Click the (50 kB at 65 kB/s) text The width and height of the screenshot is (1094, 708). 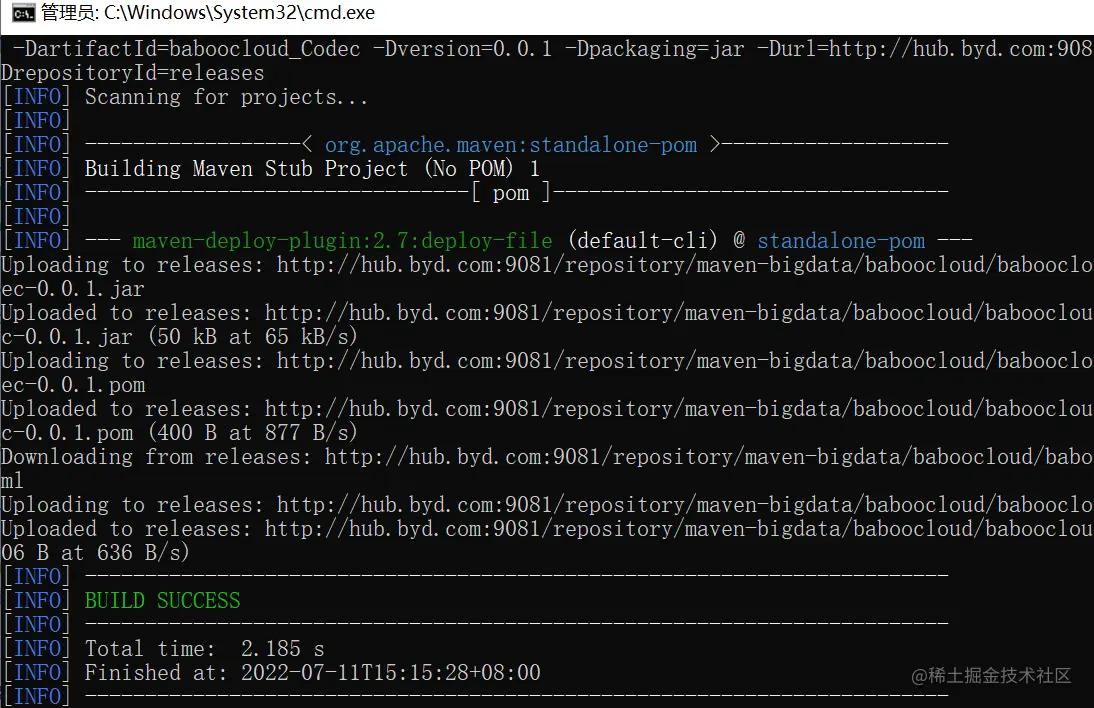click(253, 337)
